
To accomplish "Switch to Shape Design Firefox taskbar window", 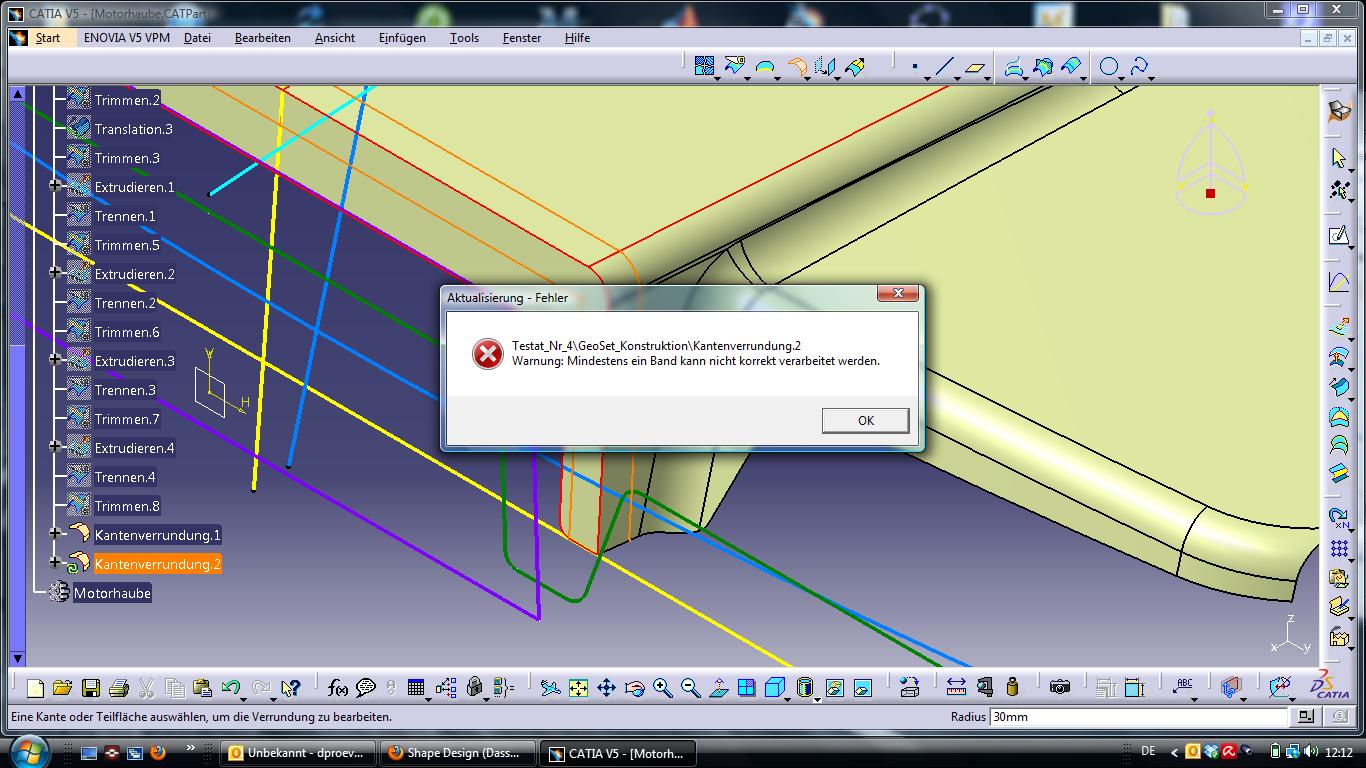I will point(458,753).
